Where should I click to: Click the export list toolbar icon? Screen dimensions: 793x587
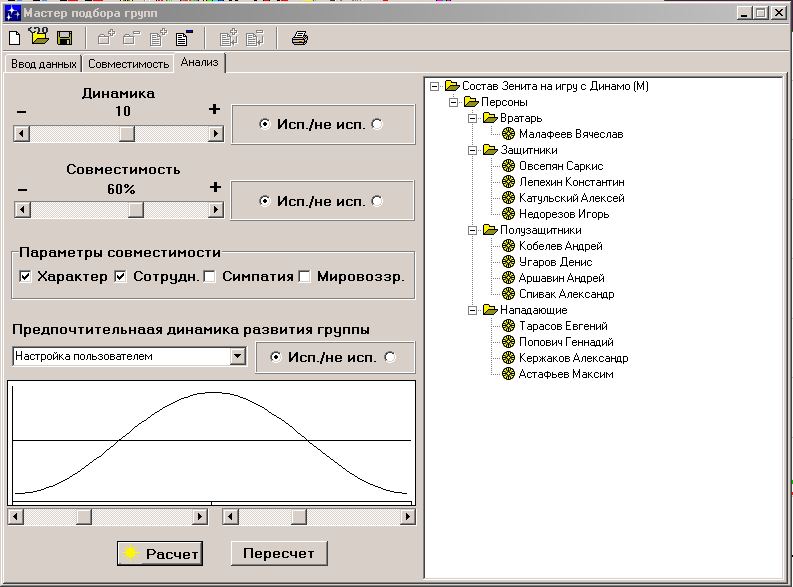pyautogui.click(x=255, y=38)
